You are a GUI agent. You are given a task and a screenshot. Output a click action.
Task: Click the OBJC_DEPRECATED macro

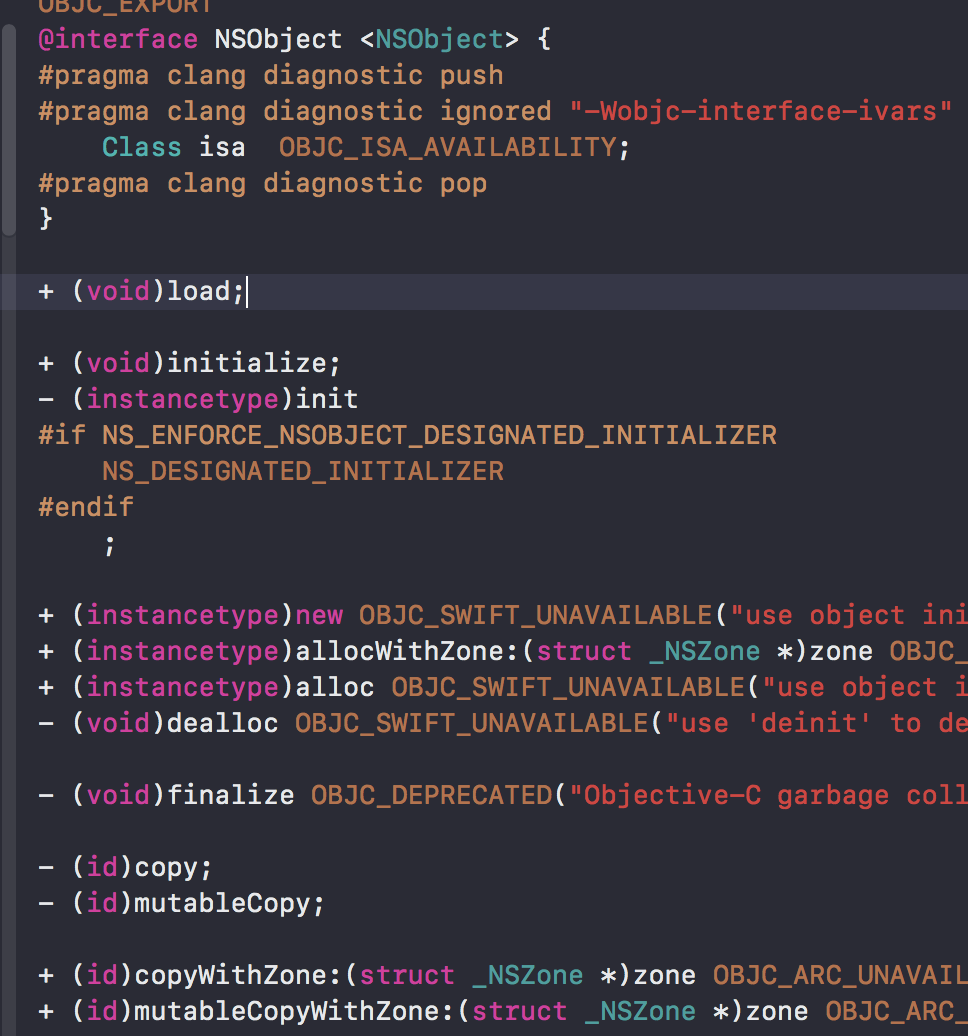[431, 796]
